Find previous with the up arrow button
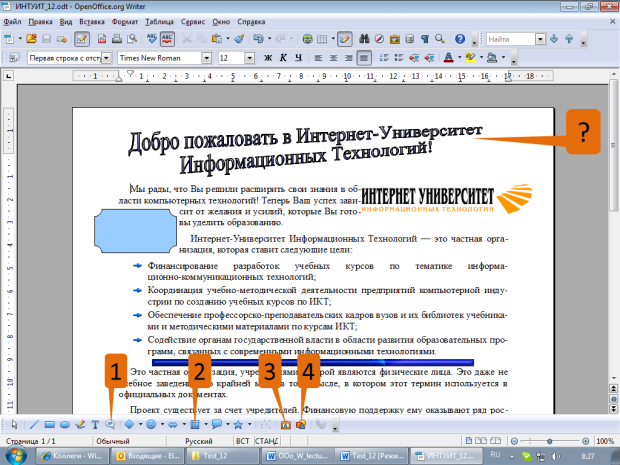620x465 pixels. click(569, 39)
